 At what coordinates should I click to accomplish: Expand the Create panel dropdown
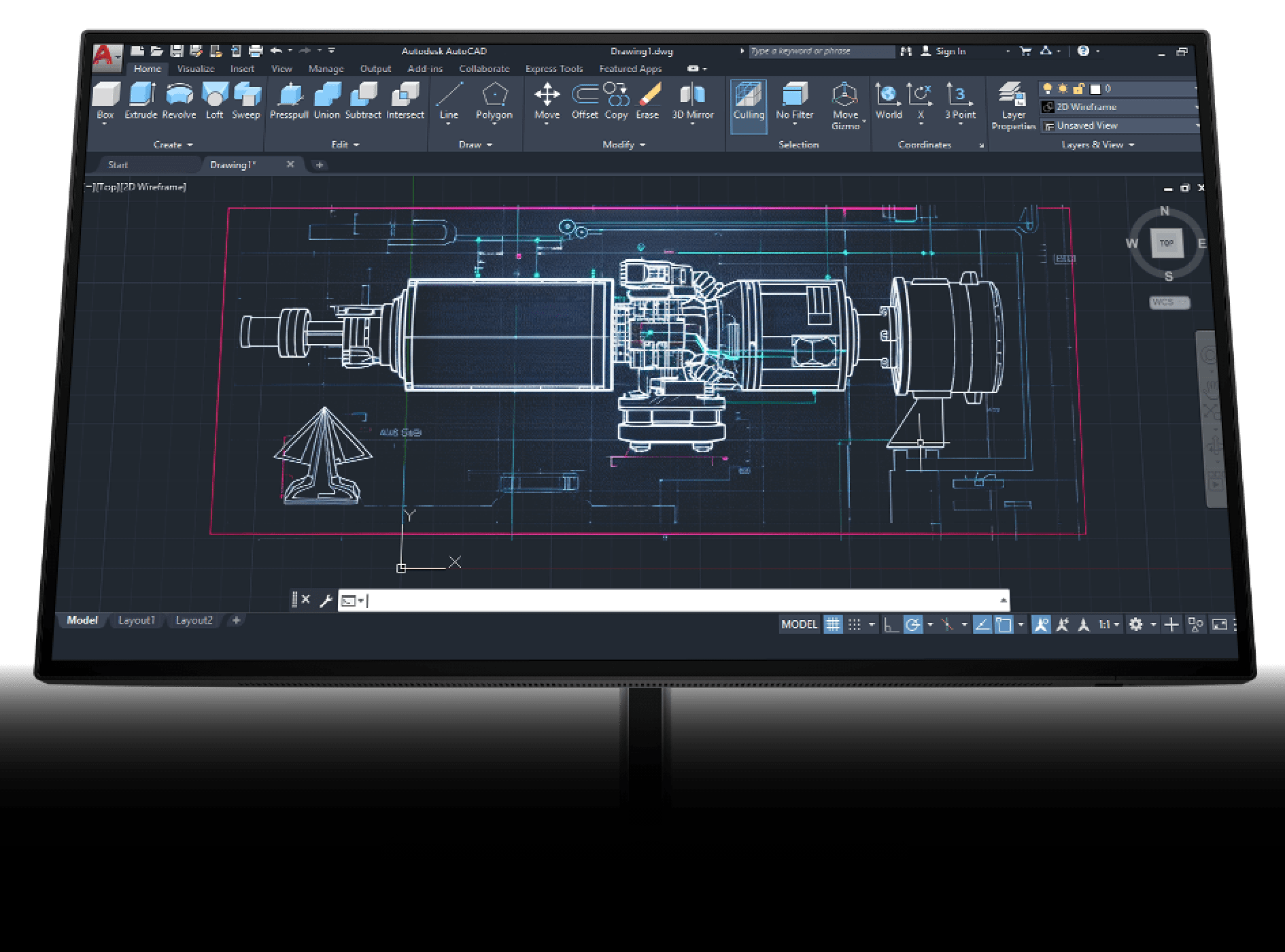[x=173, y=145]
